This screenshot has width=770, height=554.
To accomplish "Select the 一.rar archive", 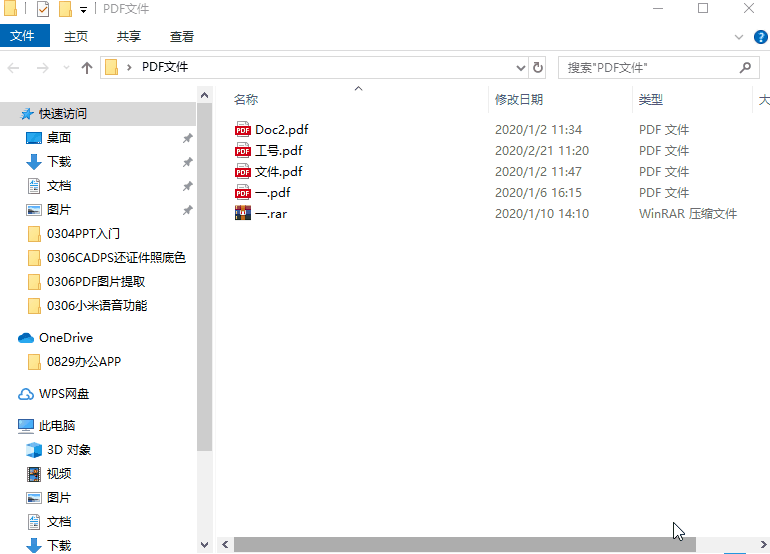I will pyautogui.click(x=271, y=214).
